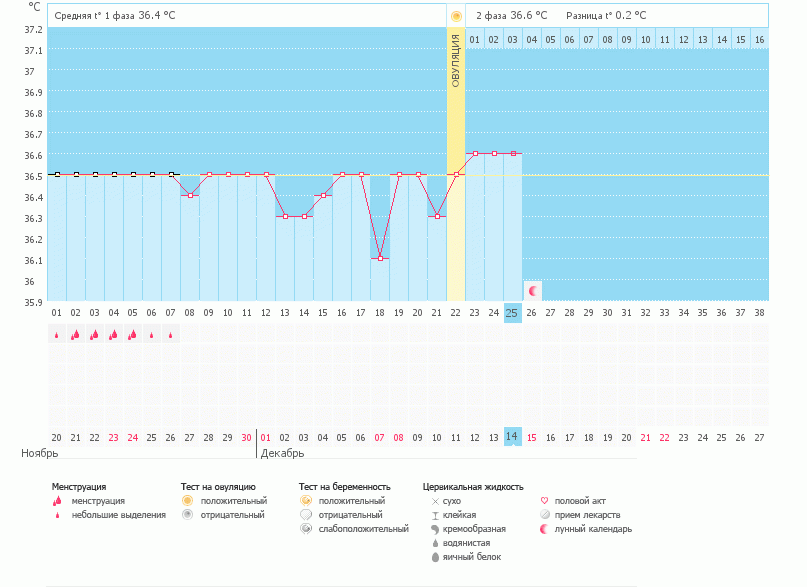Click the vertical ОВУЛЯЦИЯ label in the yellow column

tap(455, 61)
